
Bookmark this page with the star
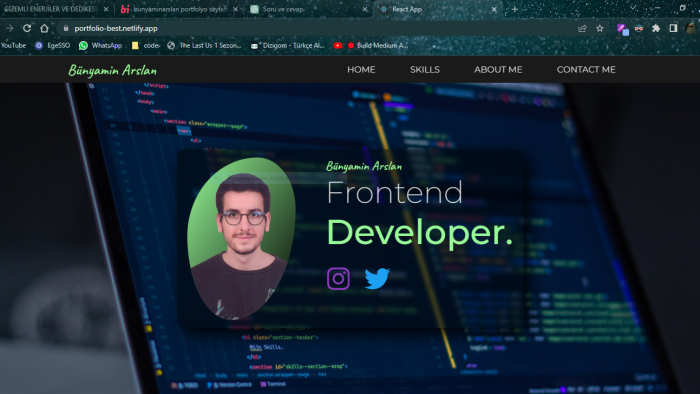coord(600,28)
